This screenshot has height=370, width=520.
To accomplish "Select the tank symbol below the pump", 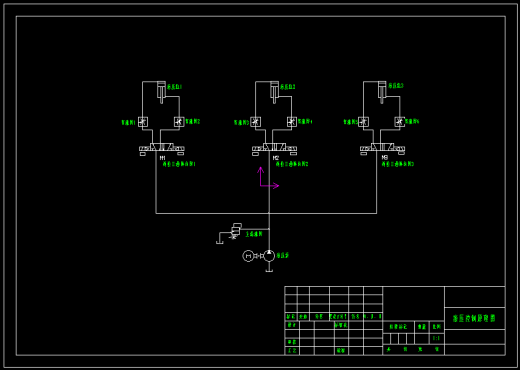I will (269, 269).
